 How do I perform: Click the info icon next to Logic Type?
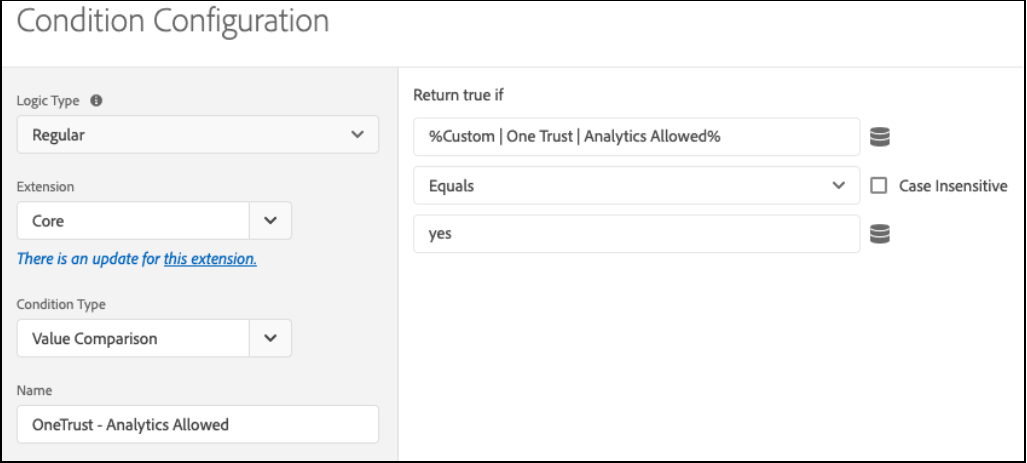96,100
